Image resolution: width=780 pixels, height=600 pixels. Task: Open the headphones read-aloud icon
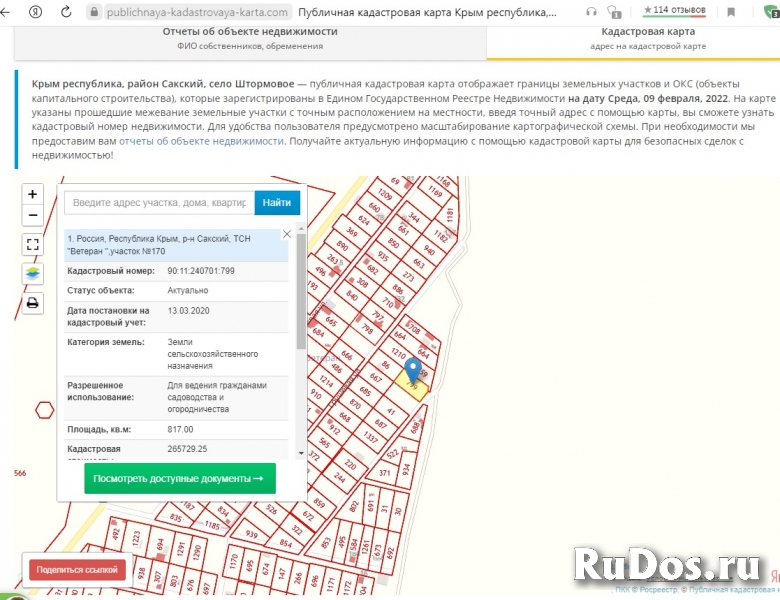tap(591, 12)
